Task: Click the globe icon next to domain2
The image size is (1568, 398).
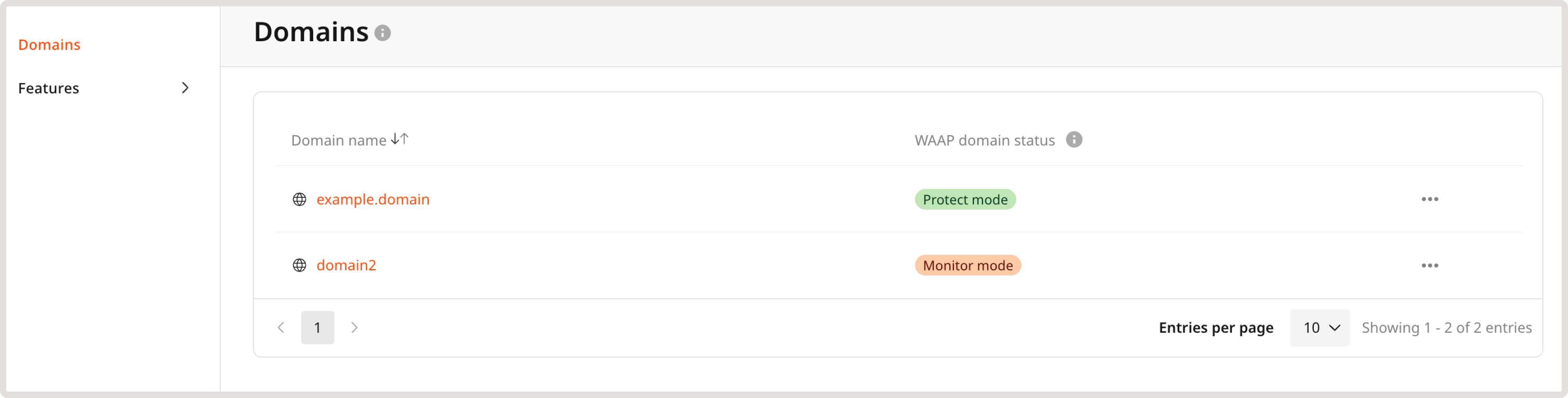Action: (299, 265)
